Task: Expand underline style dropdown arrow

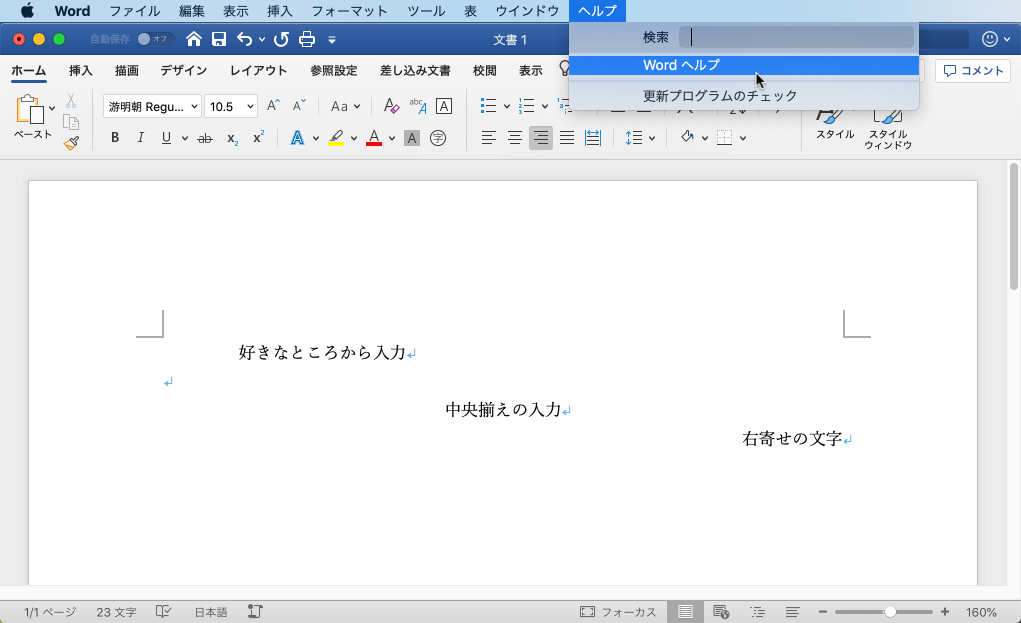Action: click(x=185, y=138)
